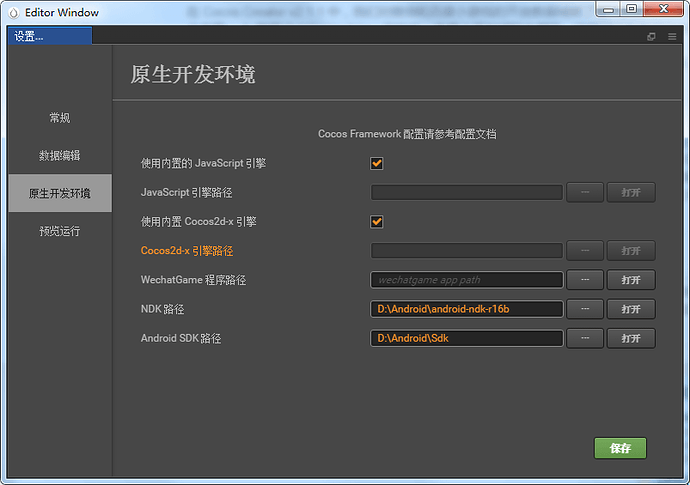Click the NDK 路径 label

[x=162, y=309]
